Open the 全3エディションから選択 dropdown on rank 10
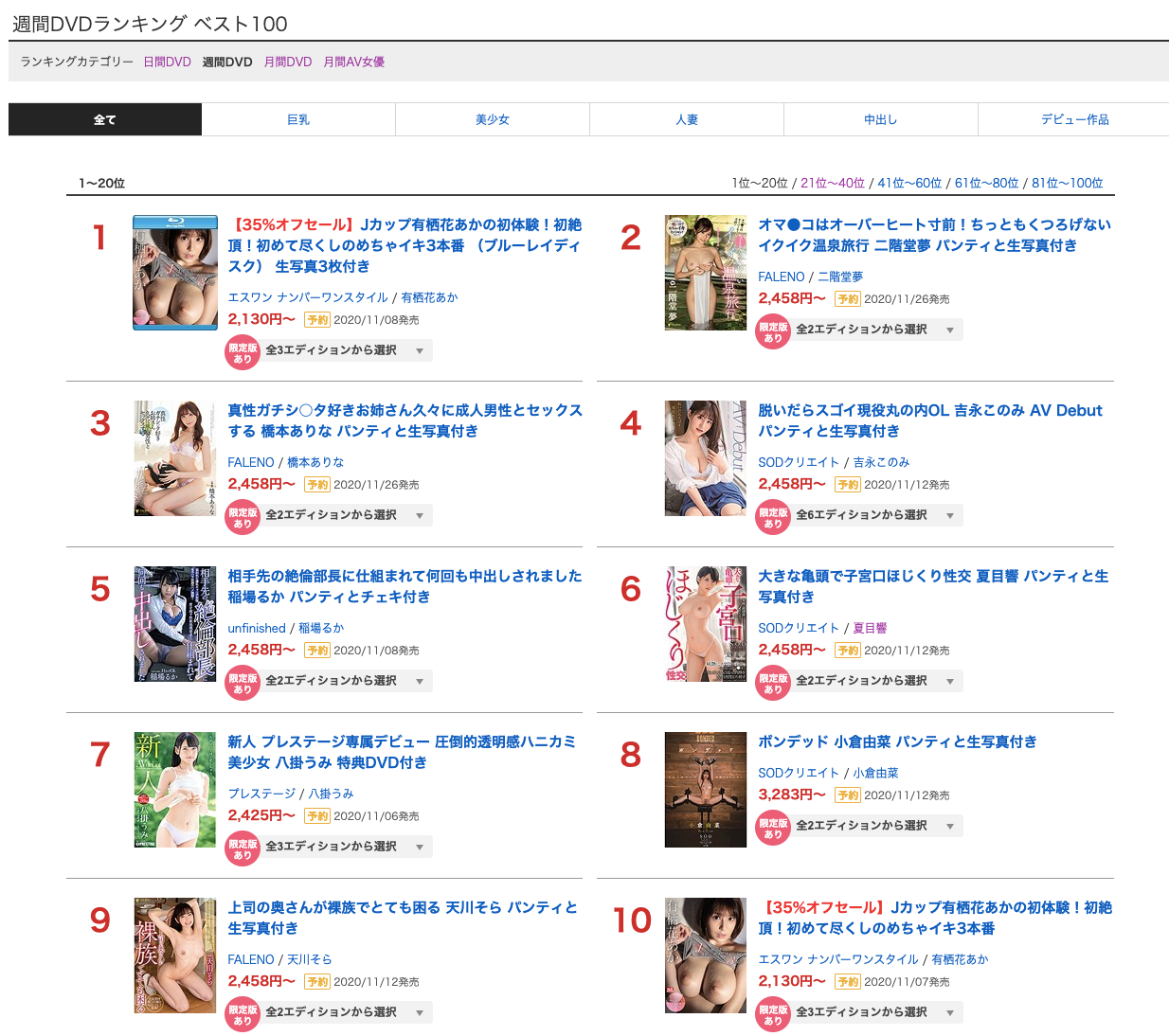 876,1012
